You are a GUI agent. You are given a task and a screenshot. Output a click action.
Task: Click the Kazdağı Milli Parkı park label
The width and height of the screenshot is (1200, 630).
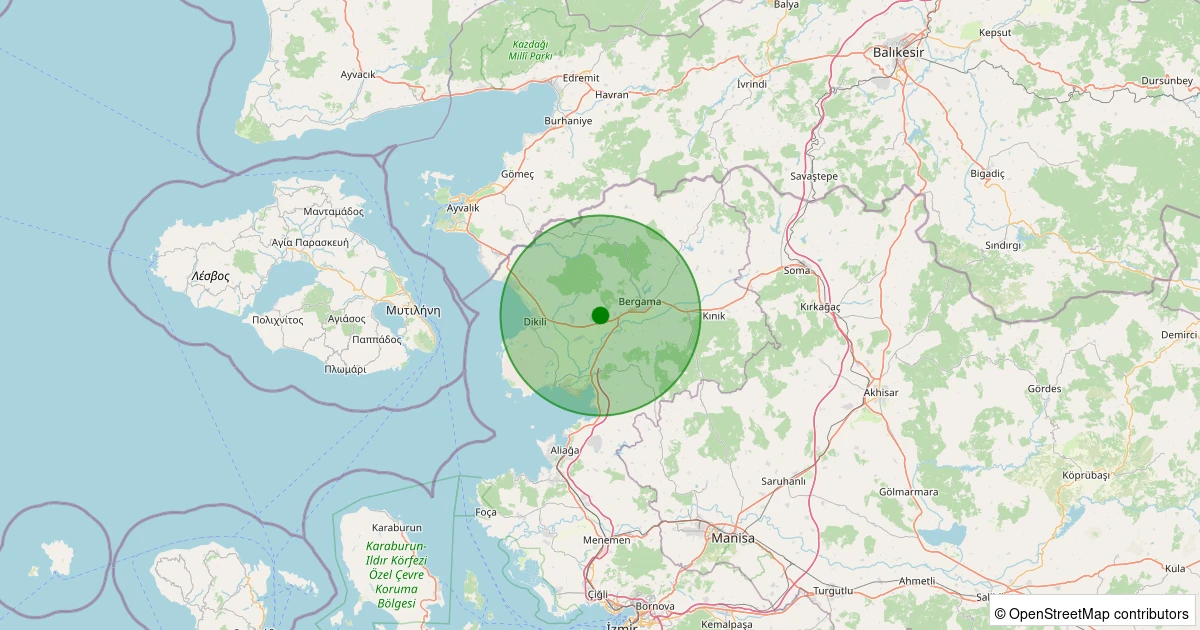(x=532, y=50)
